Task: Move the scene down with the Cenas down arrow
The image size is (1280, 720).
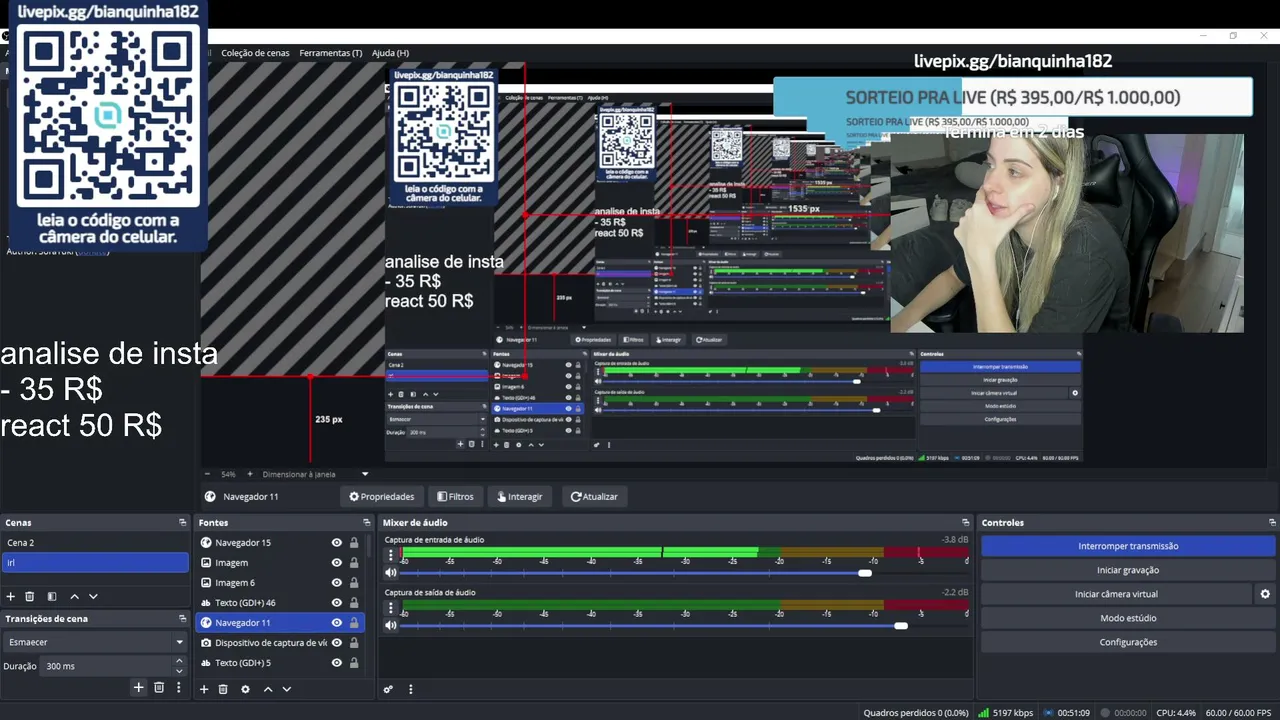Action: click(93, 596)
